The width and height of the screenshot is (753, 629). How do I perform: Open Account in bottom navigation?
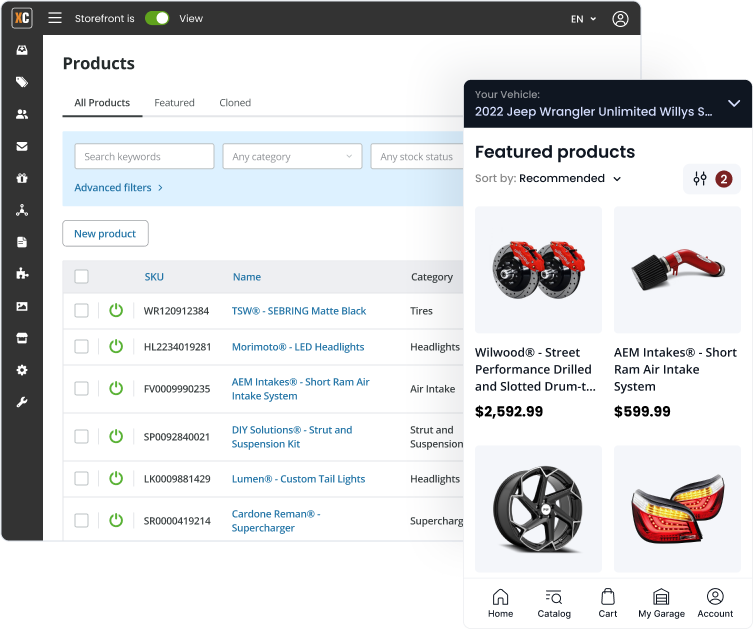pyautogui.click(x=715, y=604)
